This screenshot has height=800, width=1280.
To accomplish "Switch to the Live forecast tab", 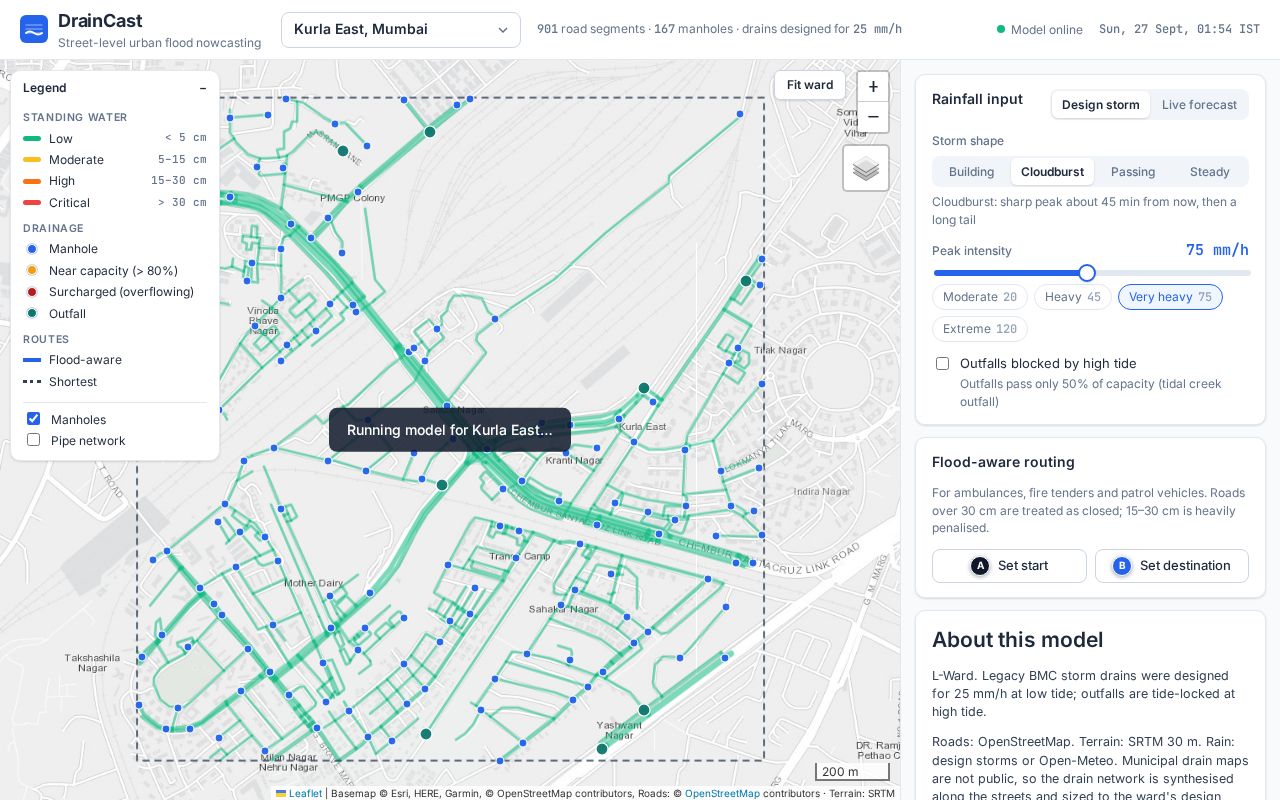I will pyautogui.click(x=1199, y=105).
